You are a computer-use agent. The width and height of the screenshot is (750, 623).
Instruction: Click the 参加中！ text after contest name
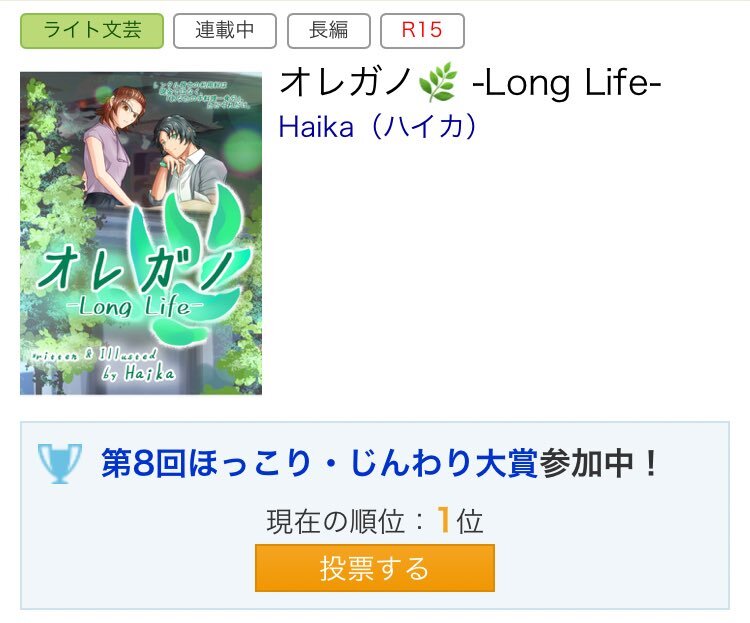tap(599, 463)
